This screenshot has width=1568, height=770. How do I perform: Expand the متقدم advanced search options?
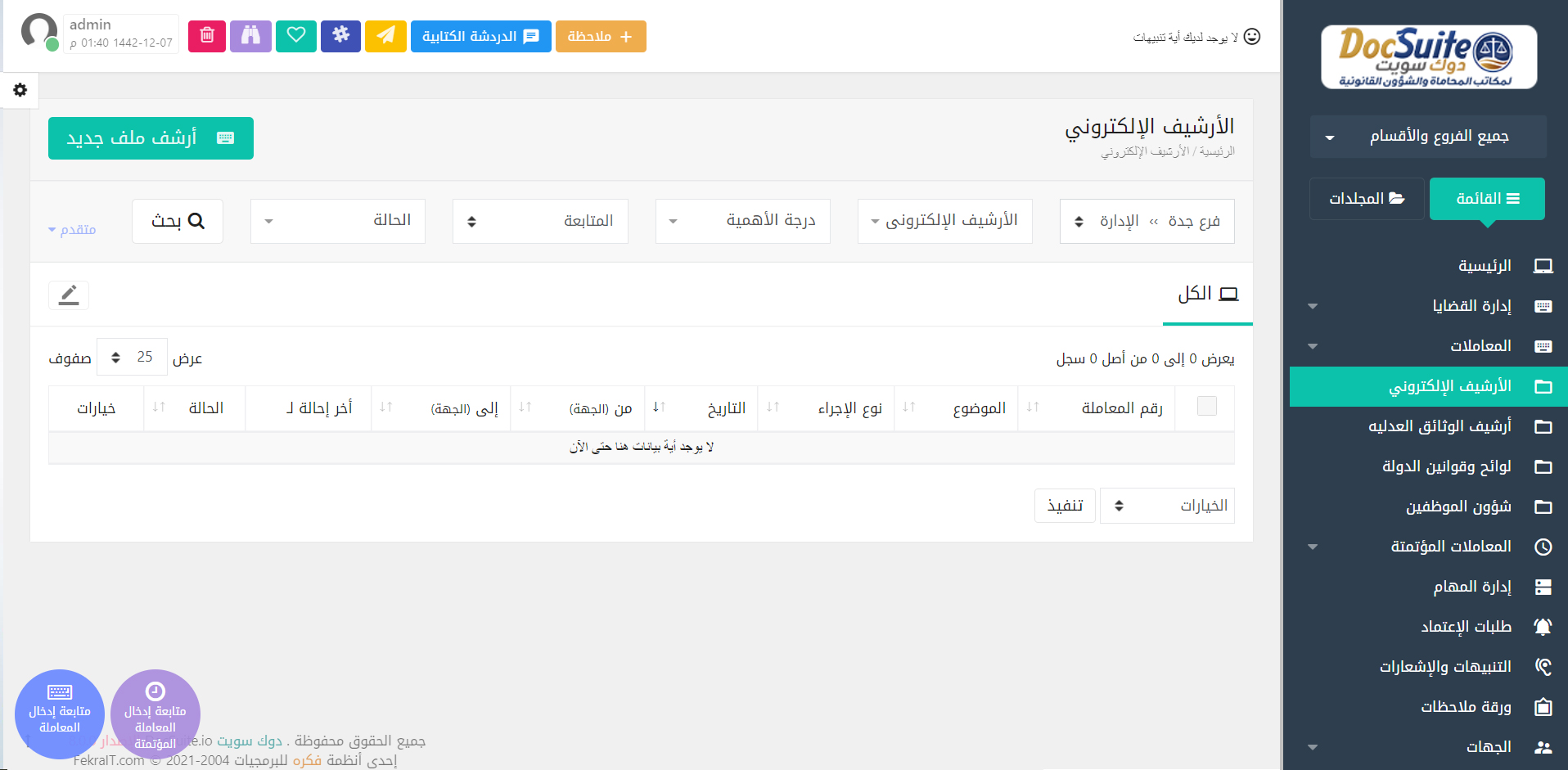tap(72, 229)
